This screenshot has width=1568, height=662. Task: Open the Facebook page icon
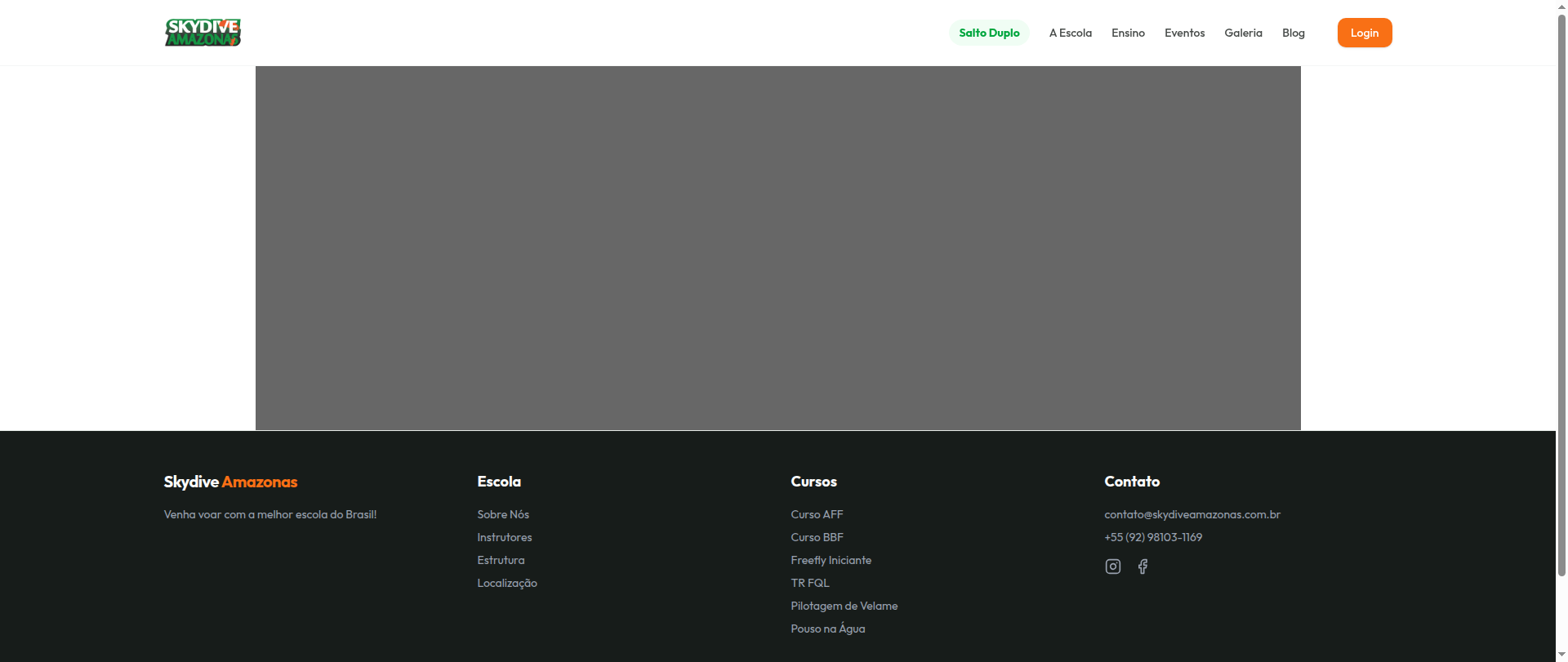(x=1143, y=566)
